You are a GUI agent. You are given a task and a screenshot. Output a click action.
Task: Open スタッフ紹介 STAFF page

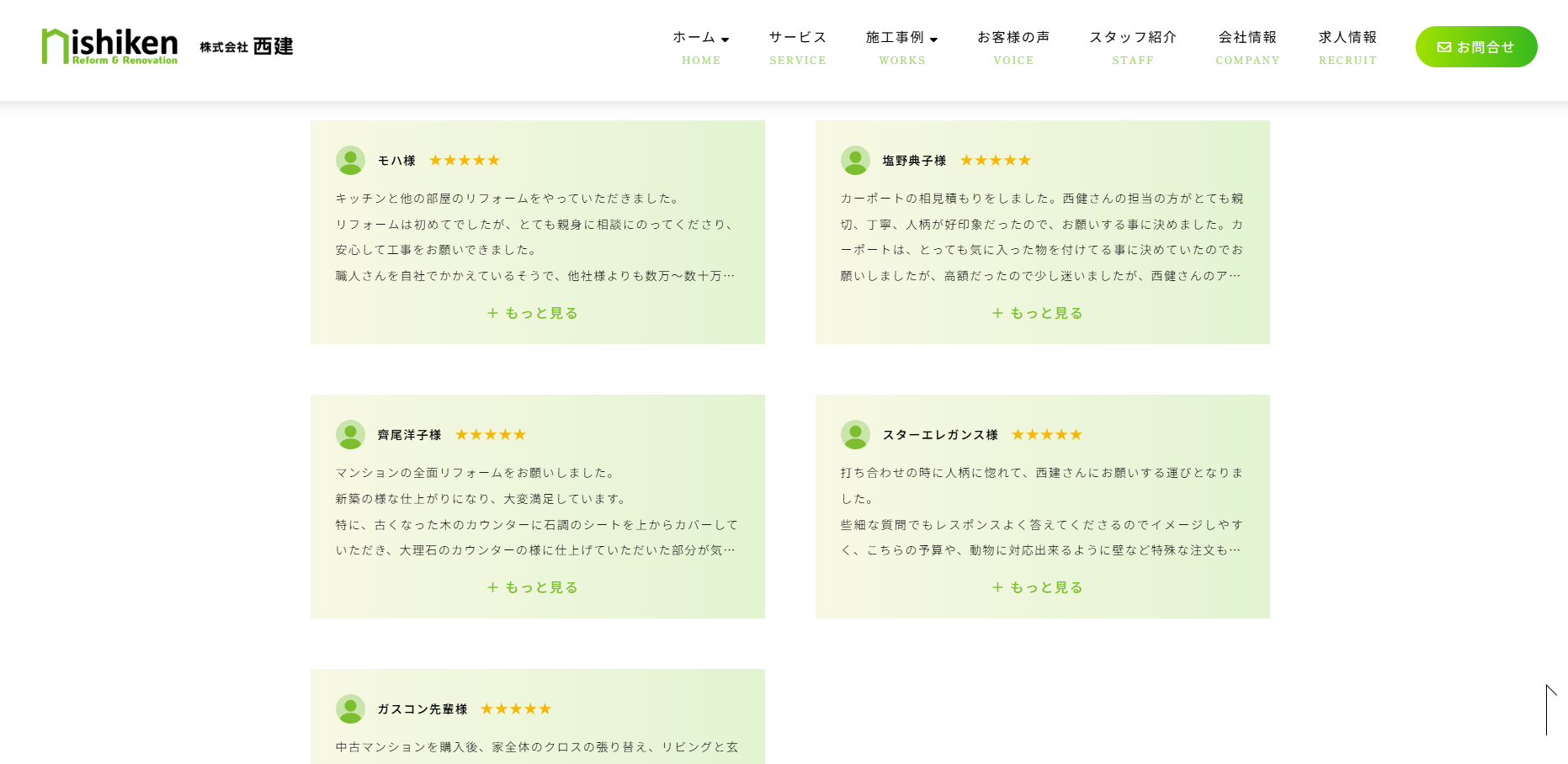1132,47
